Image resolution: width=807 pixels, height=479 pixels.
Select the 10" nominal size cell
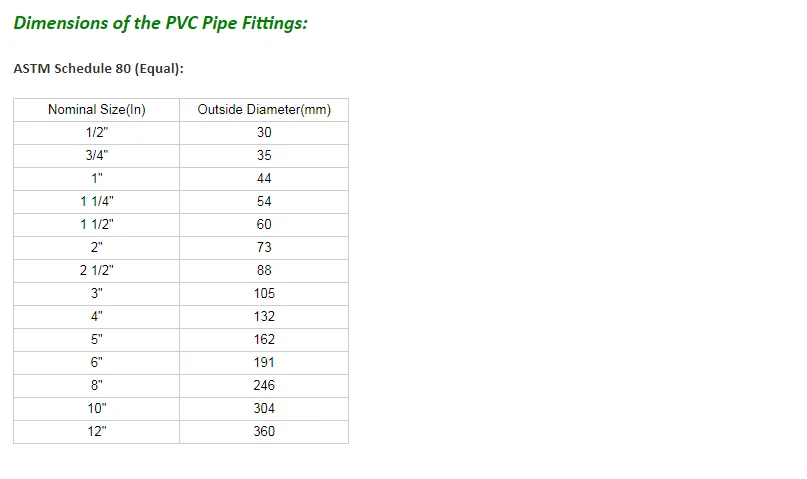click(x=97, y=409)
